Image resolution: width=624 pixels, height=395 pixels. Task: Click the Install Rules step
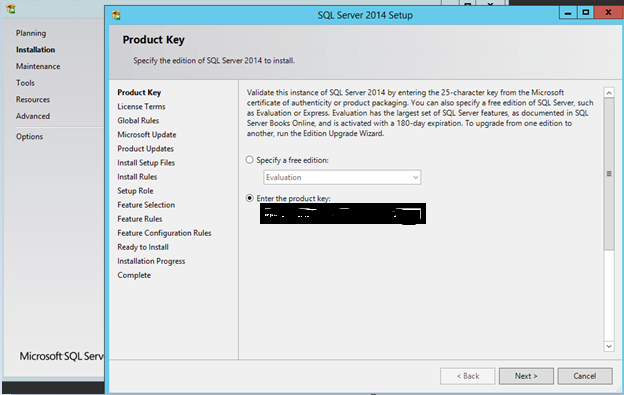coord(137,177)
